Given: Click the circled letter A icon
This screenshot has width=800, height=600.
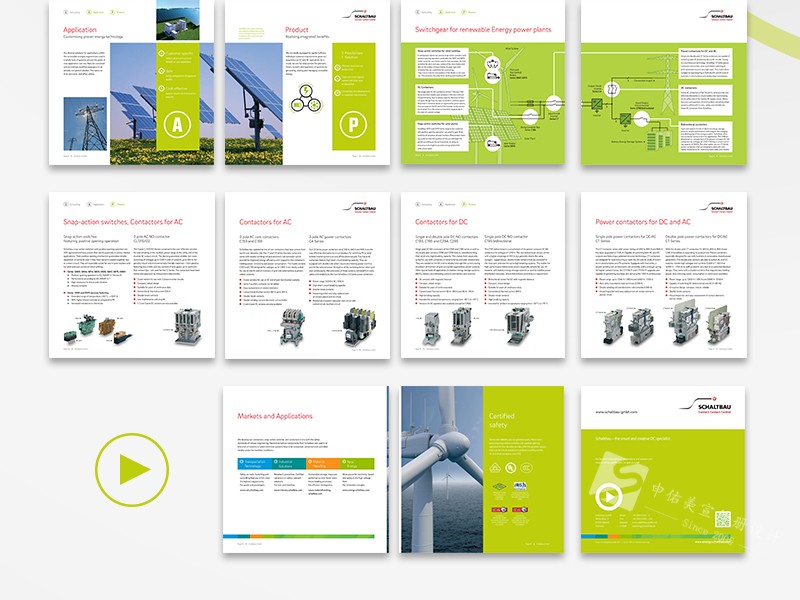Looking at the screenshot, I should (175, 124).
